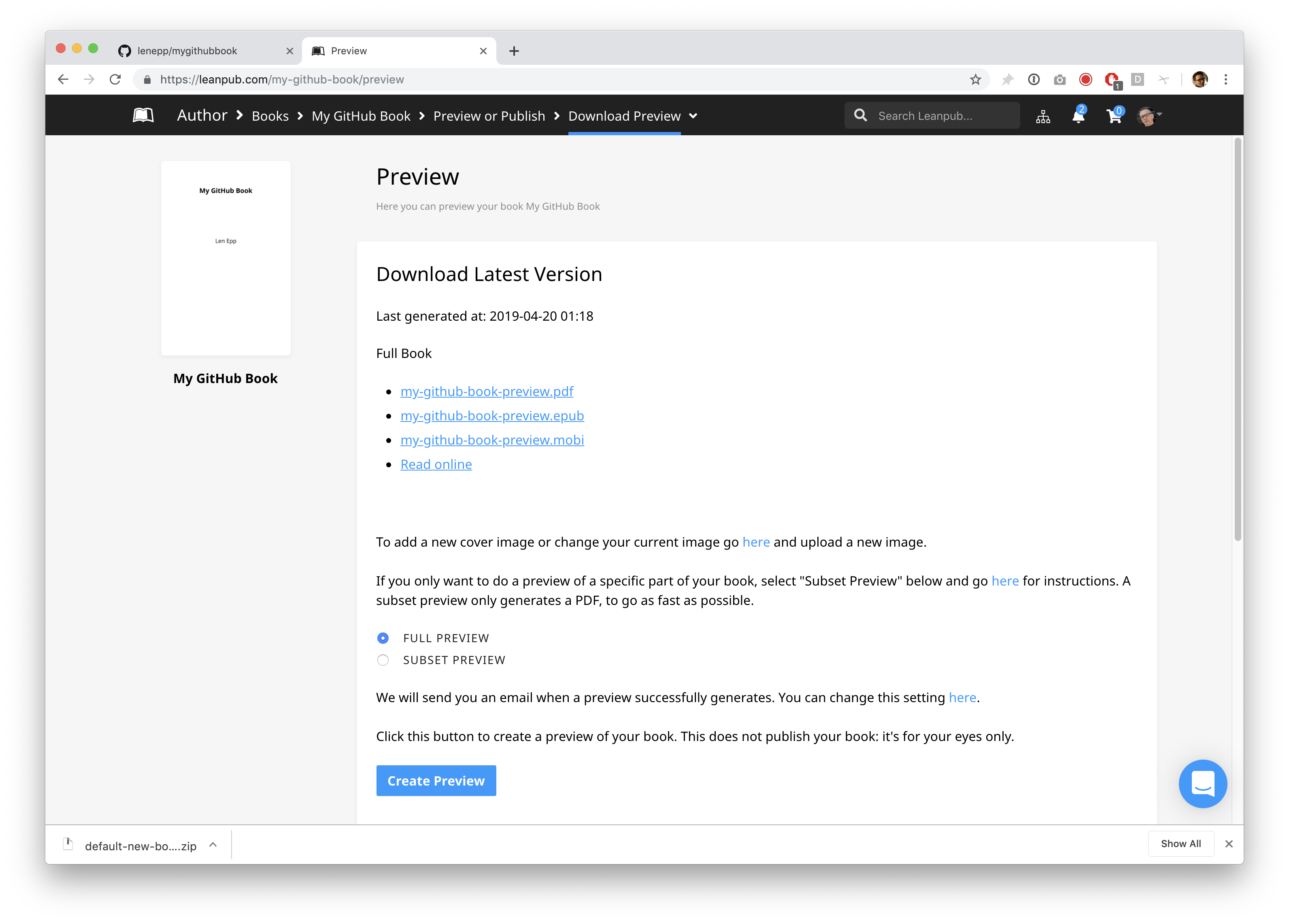
Task: Click the camera extension icon
Action: (1059, 80)
